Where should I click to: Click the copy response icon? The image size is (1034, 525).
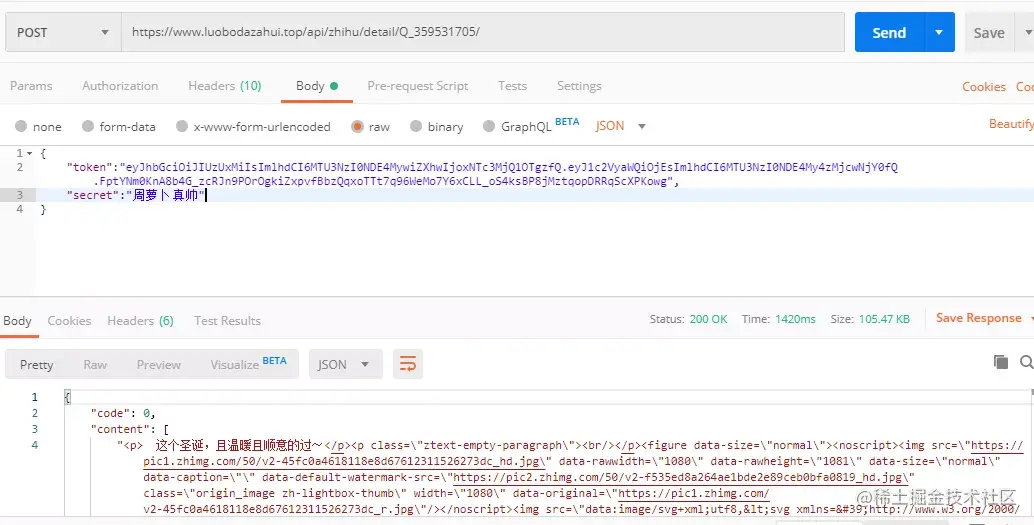pos(1000,361)
